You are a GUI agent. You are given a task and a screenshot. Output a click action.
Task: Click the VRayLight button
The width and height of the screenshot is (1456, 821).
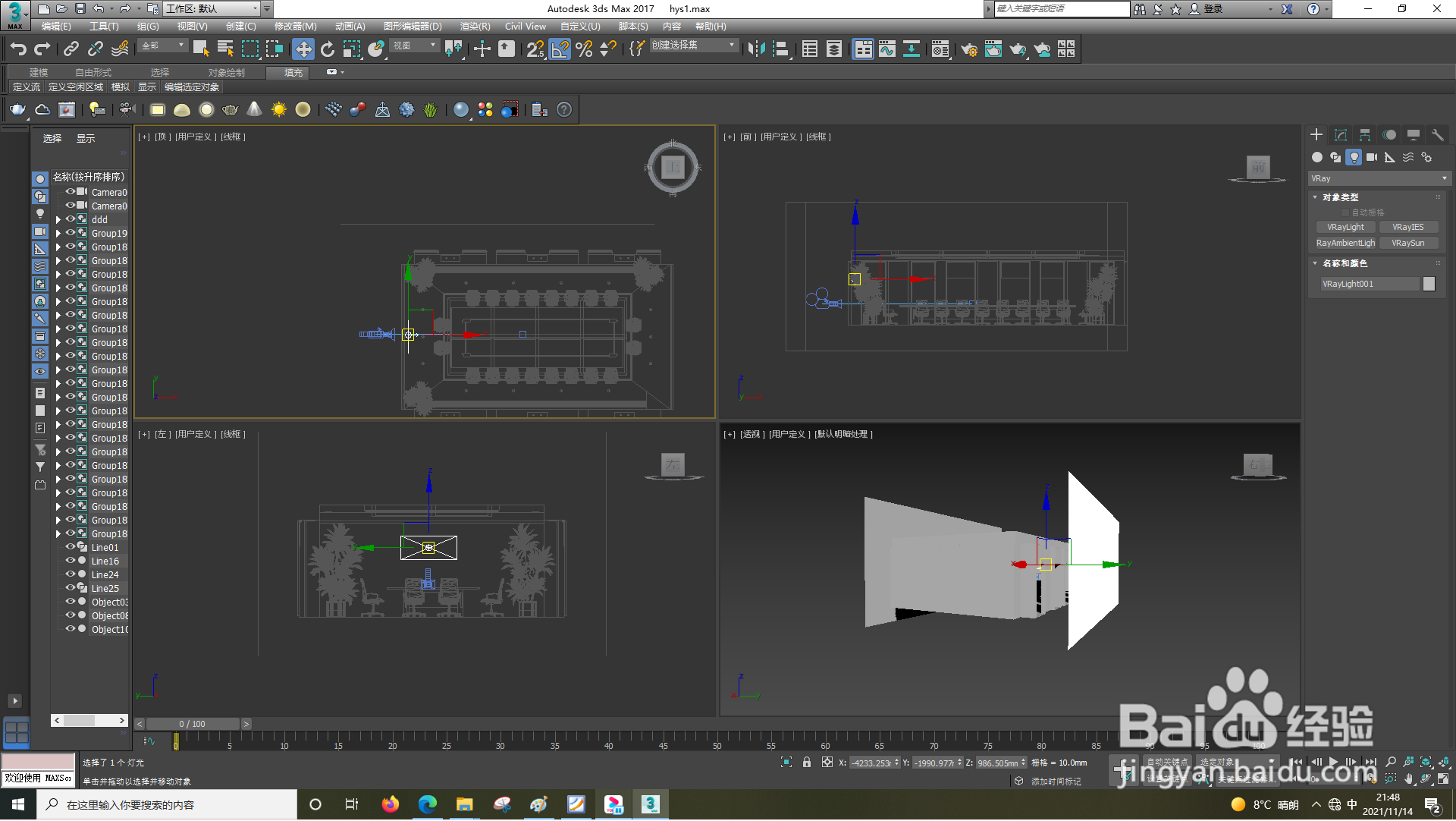1345,227
